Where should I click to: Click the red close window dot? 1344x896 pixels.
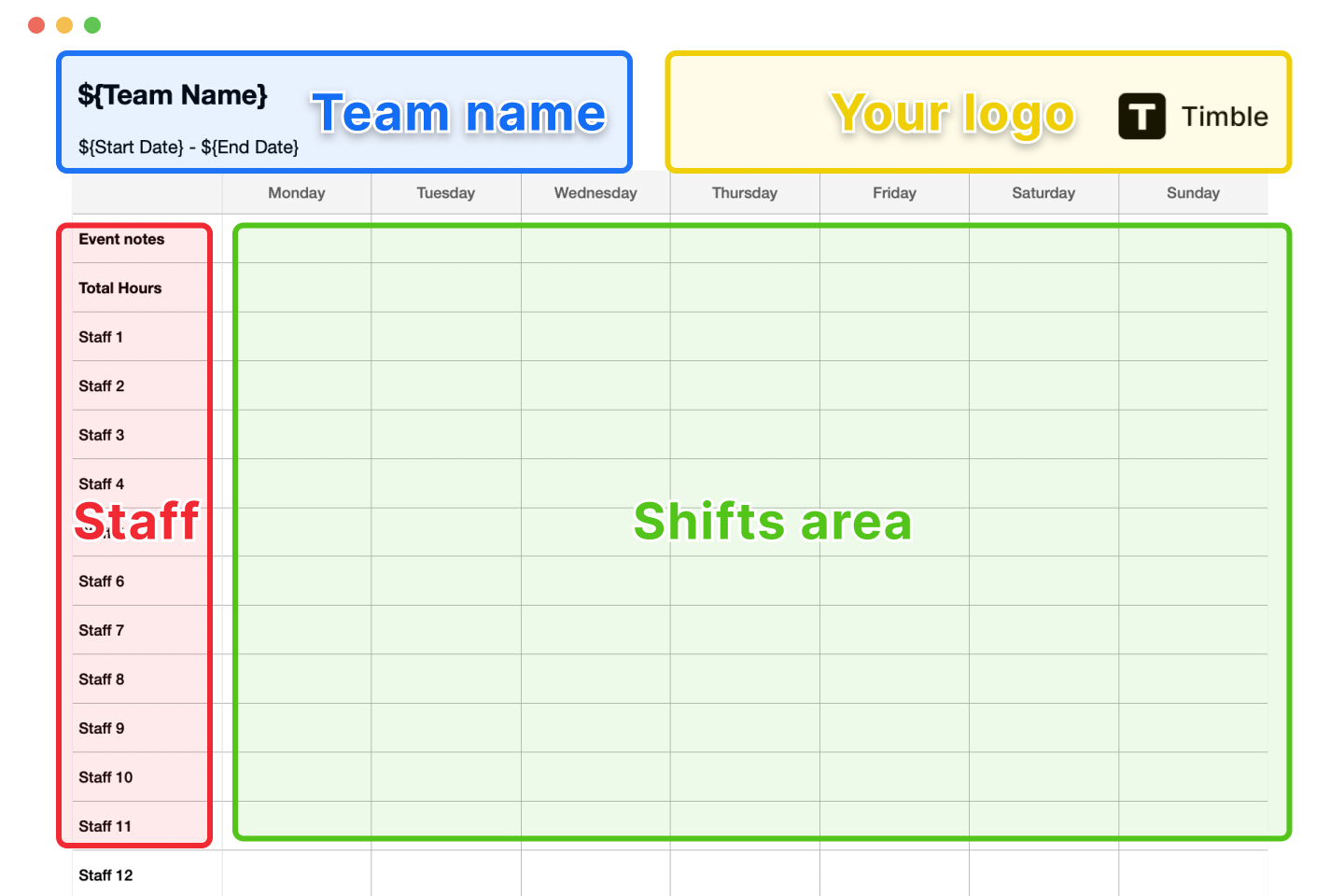[36, 25]
